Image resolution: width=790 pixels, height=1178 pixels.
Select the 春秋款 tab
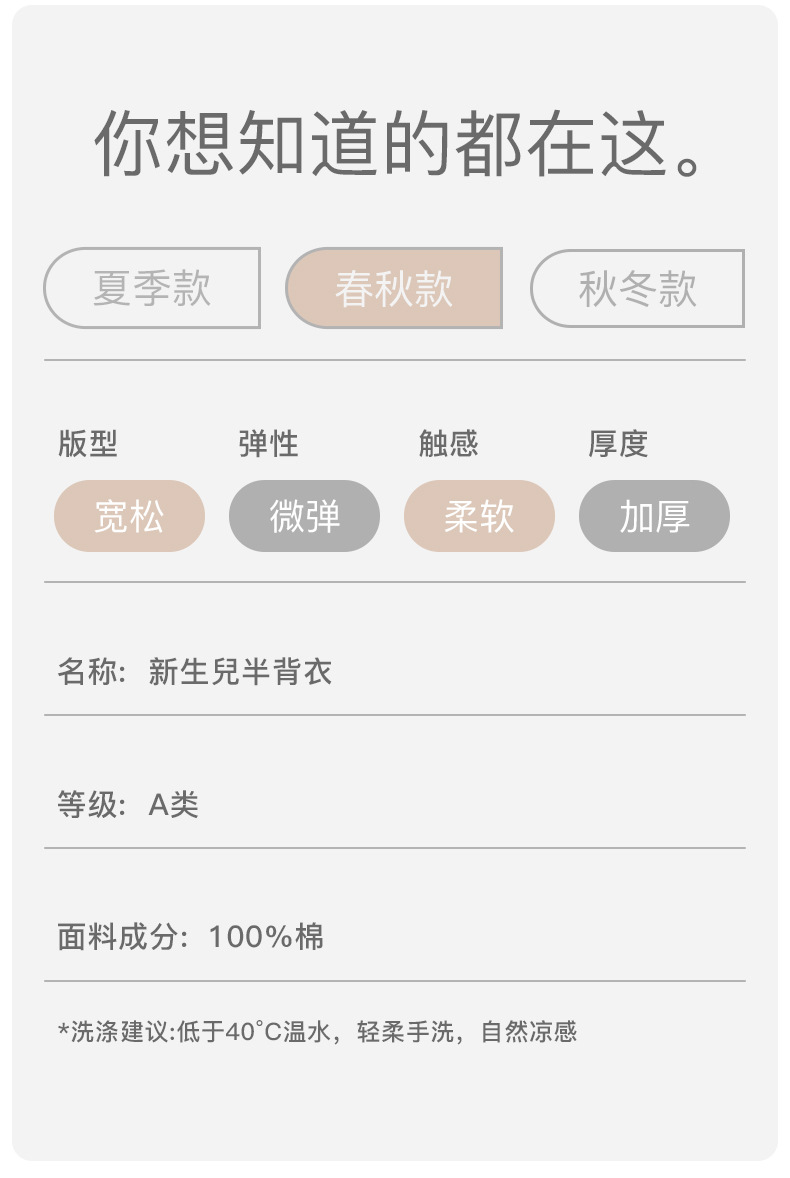[x=394, y=288]
